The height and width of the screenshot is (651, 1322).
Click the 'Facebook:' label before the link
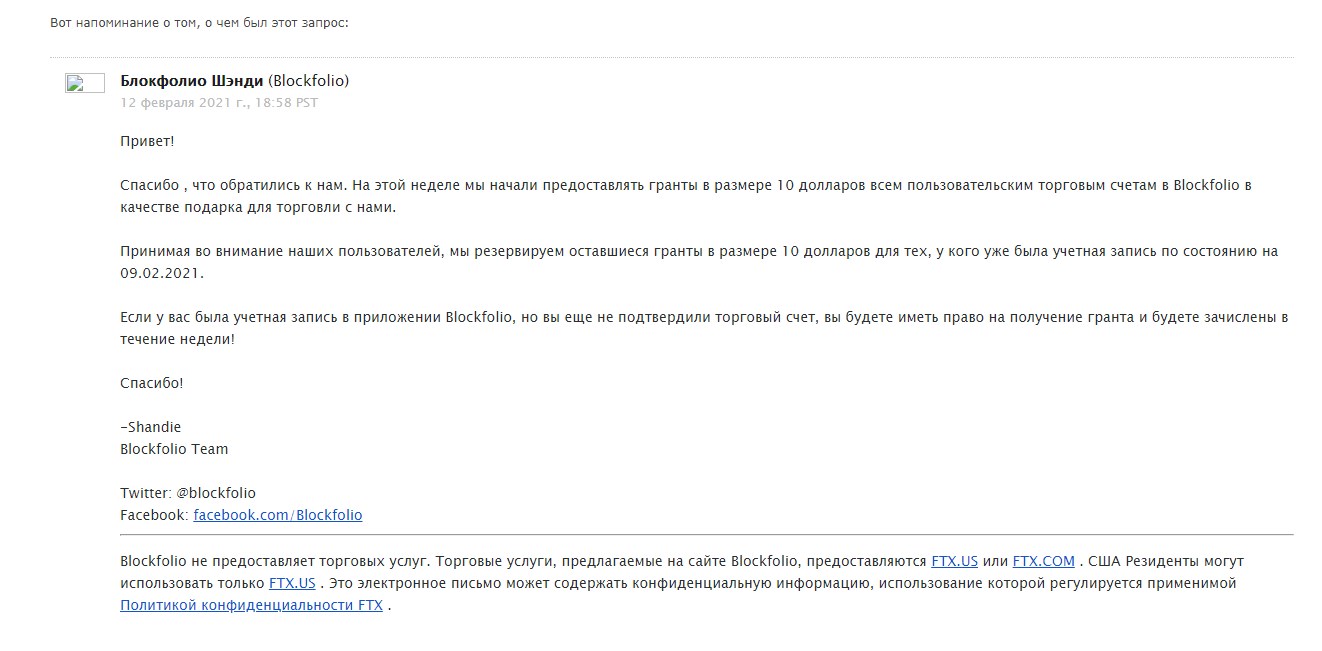pyautogui.click(x=154, y=515)
